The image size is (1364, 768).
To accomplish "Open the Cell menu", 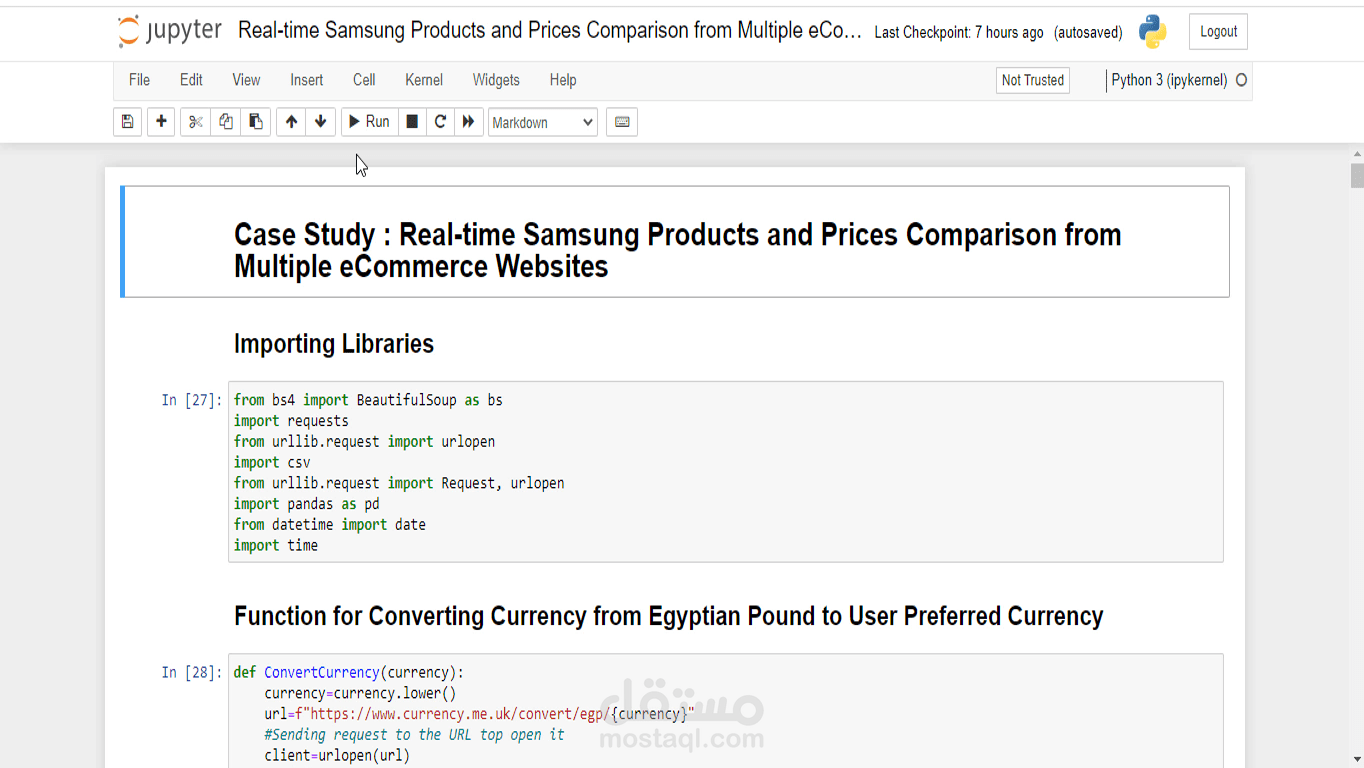I will click(364, 80).
